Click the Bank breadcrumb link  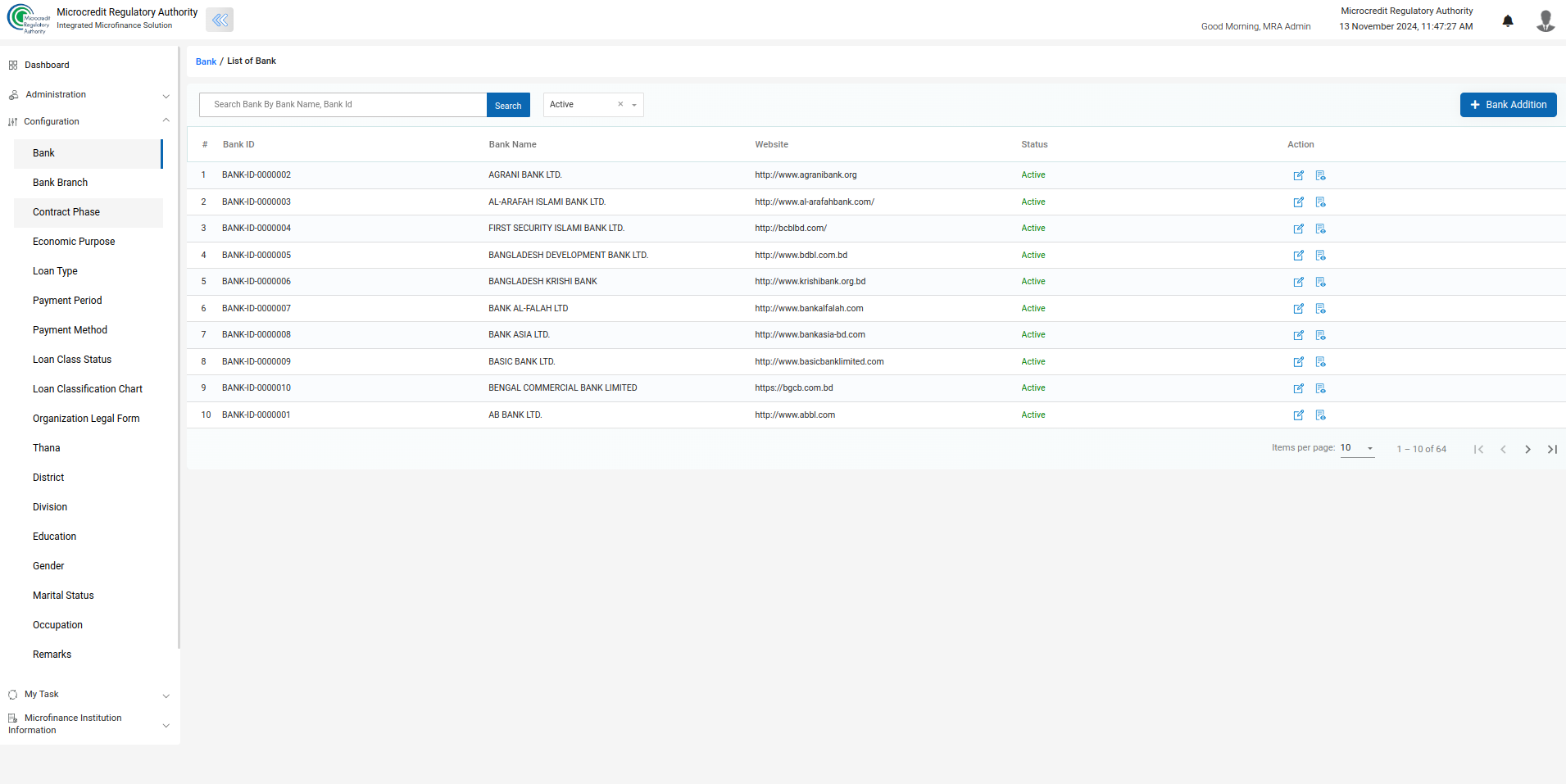(206, 61)
